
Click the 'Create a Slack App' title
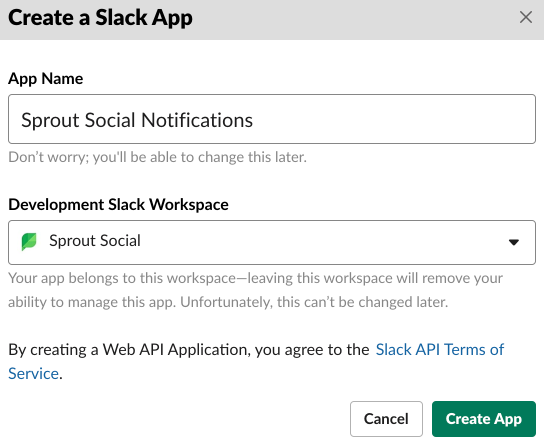[x=100, y=18]
